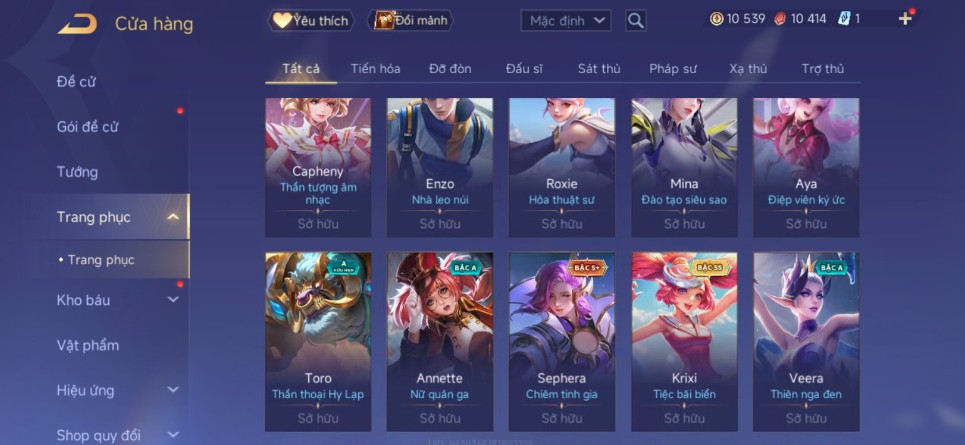Tap the gold coin balance icon

coord(716,19)
